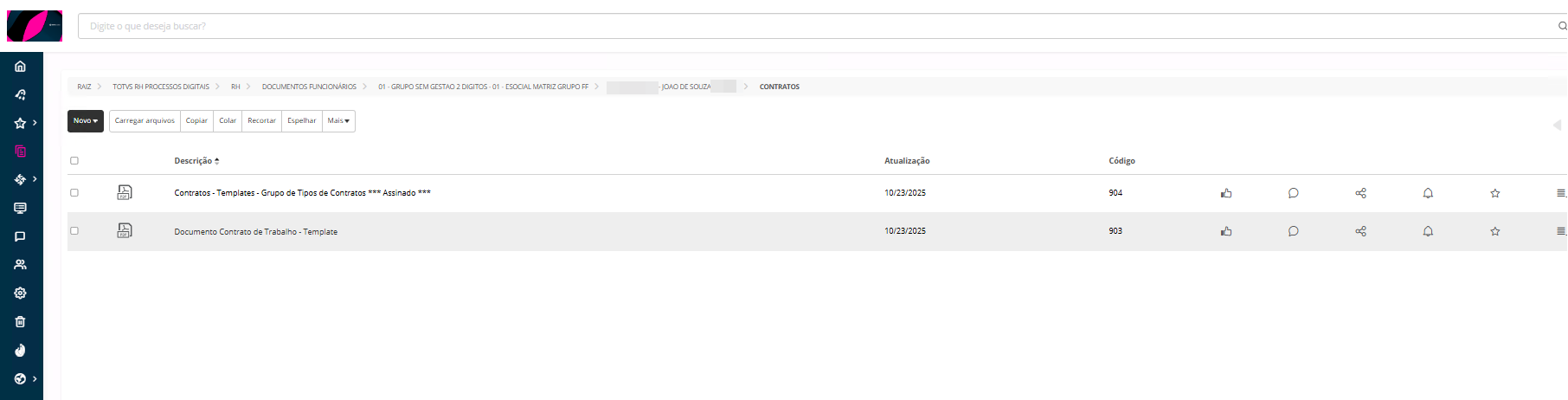This screenshot has width=1568, height=400.
Task: Click the Recortar button
Action: pos(261,121)
